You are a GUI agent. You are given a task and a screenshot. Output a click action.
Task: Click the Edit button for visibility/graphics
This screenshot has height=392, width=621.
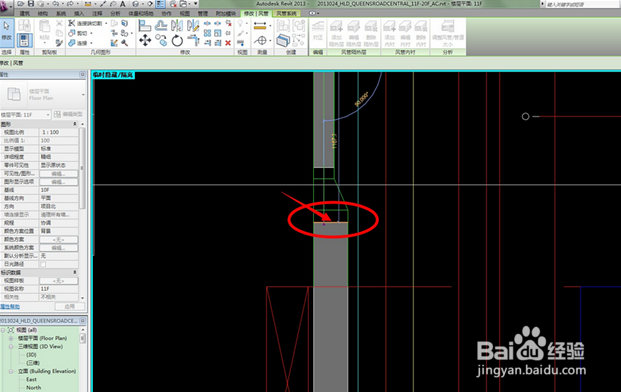click(58, 173)
